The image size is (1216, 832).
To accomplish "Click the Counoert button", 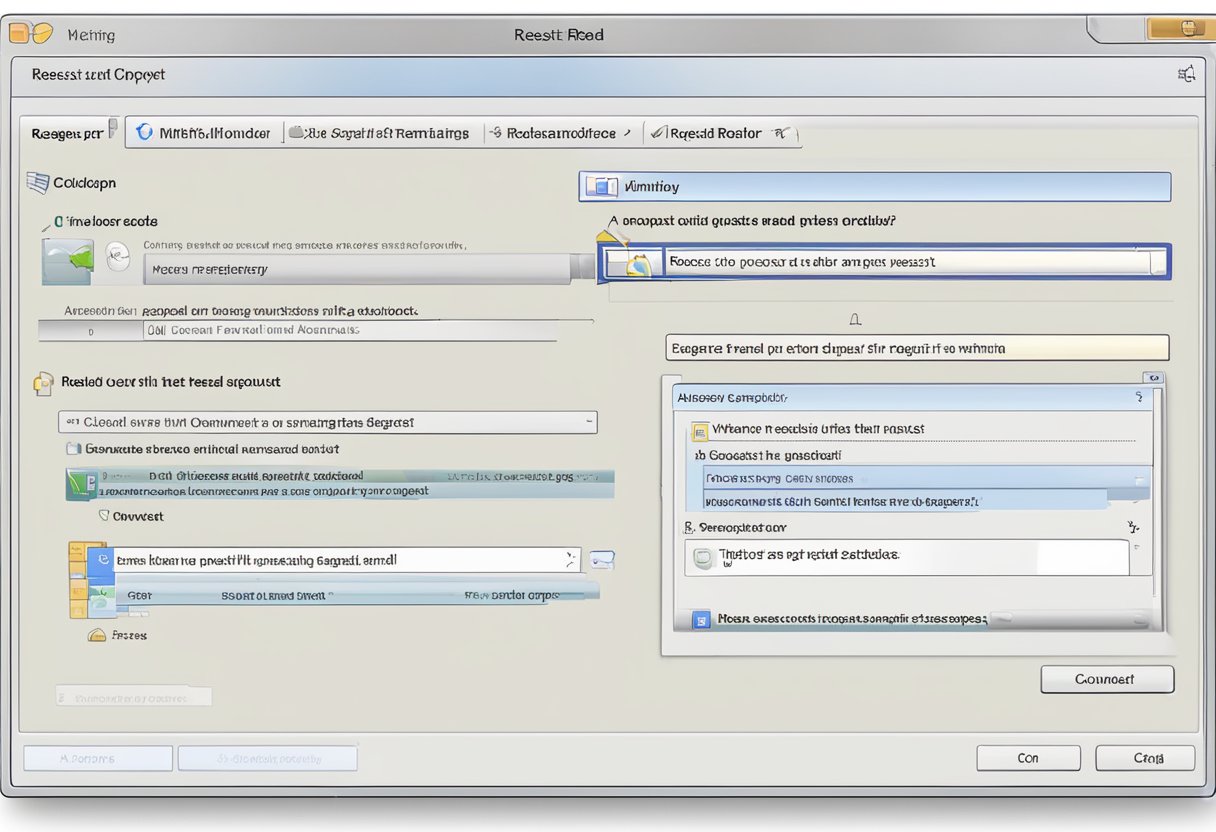I will tap(1106, 679).
